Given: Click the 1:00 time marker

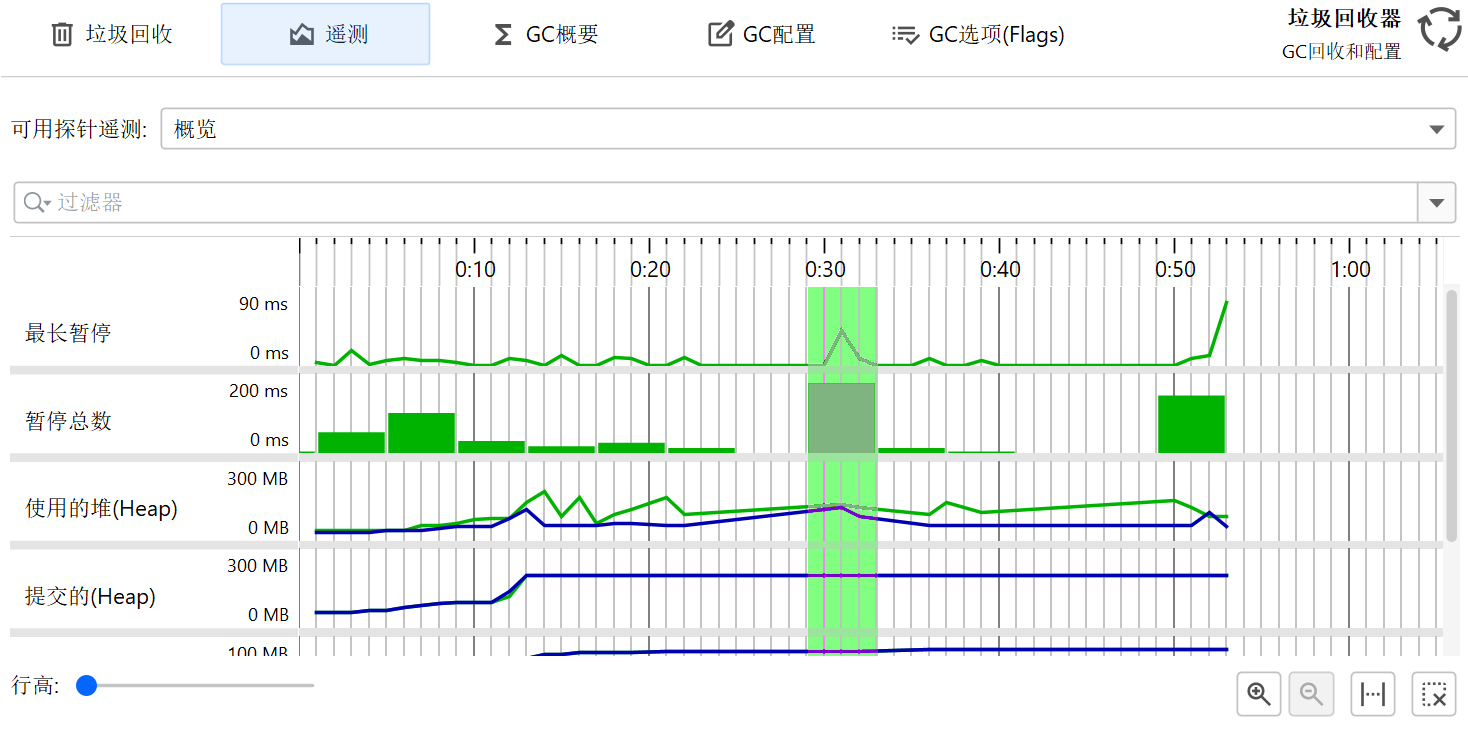Looking at the screenshot, I should (1350, 269).
